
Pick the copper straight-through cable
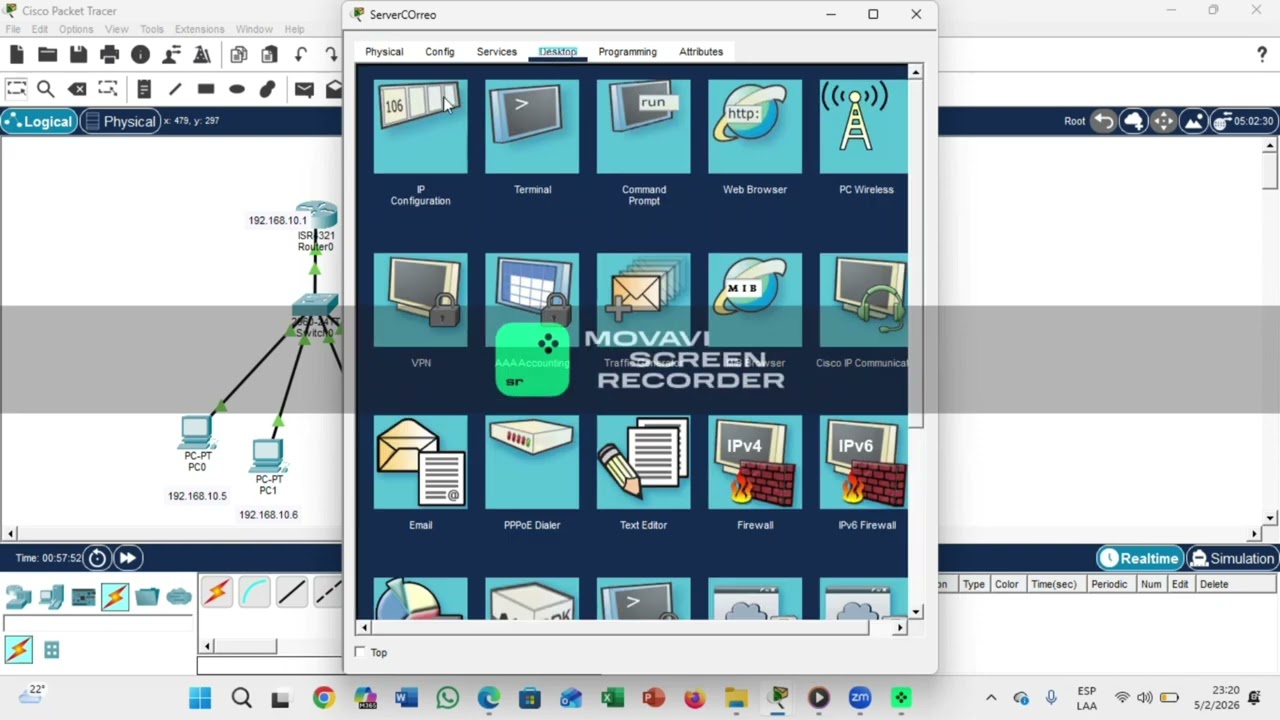click(292, 594)
